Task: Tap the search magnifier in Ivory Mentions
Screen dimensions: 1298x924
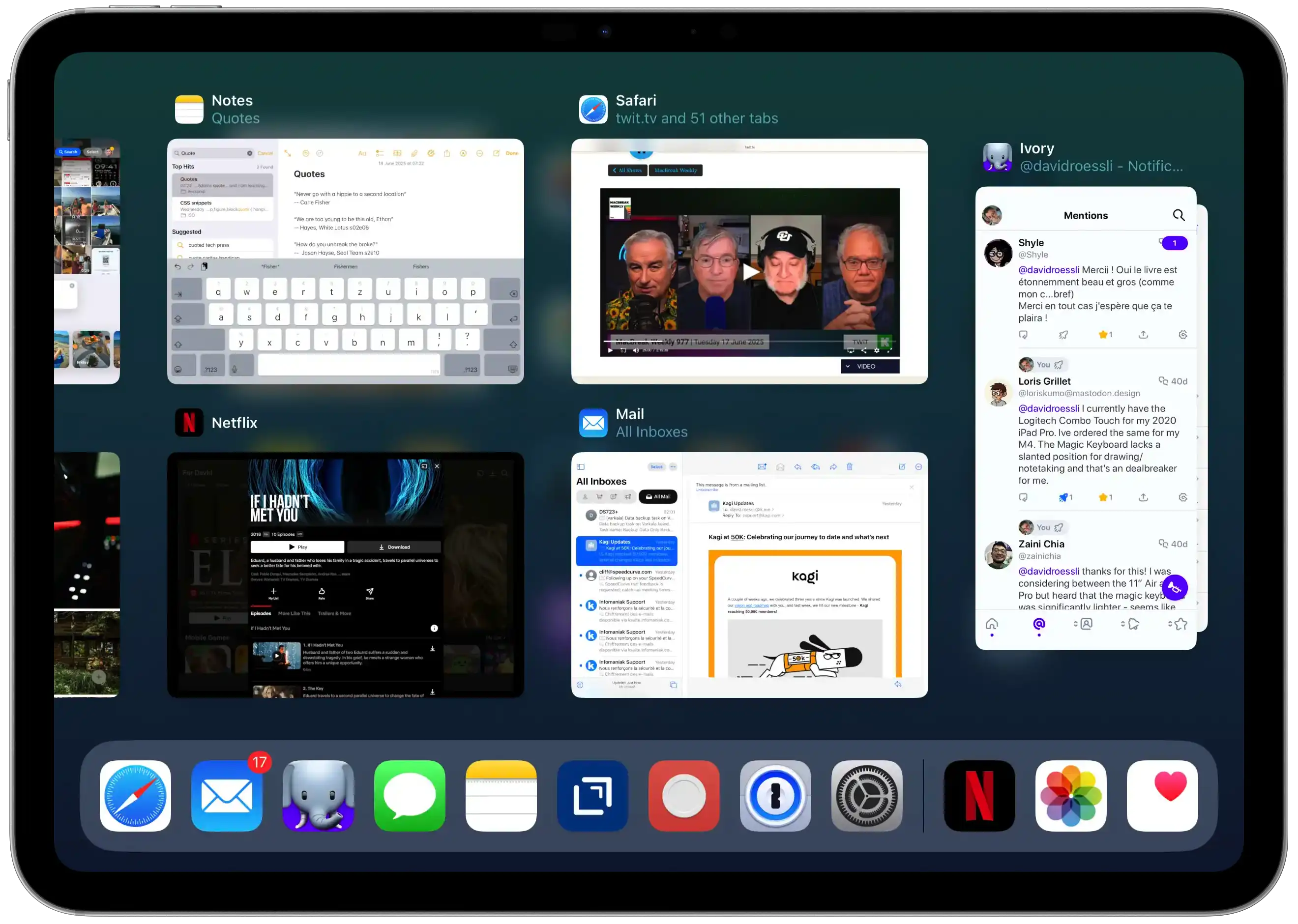Action: click(x=1178, y=215)
